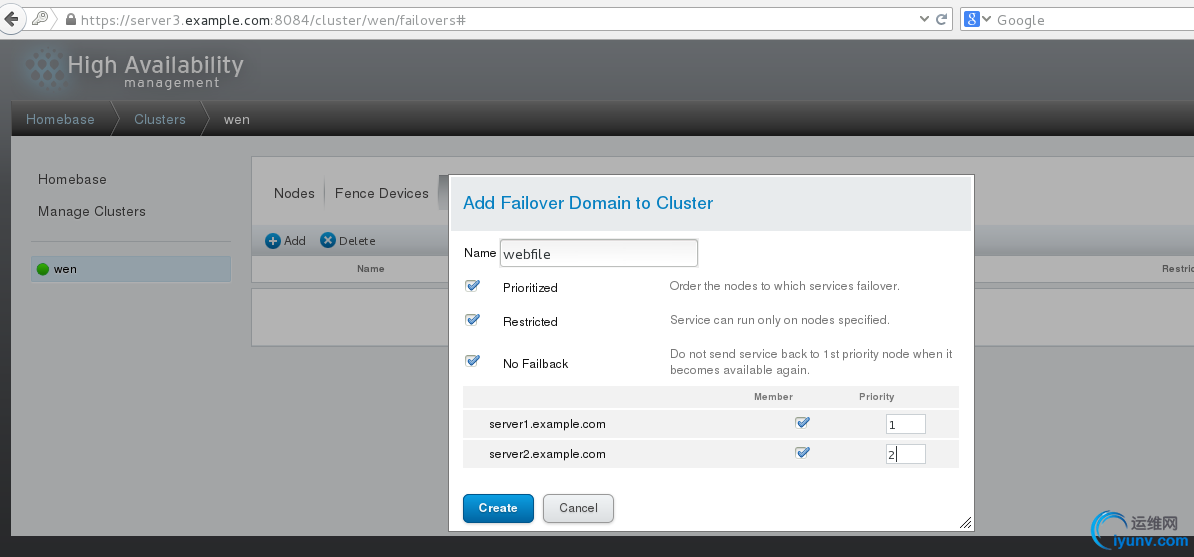Screen dimensions: 1194x557
Task: Click the Prioritized label text
Action: [530, 288]
